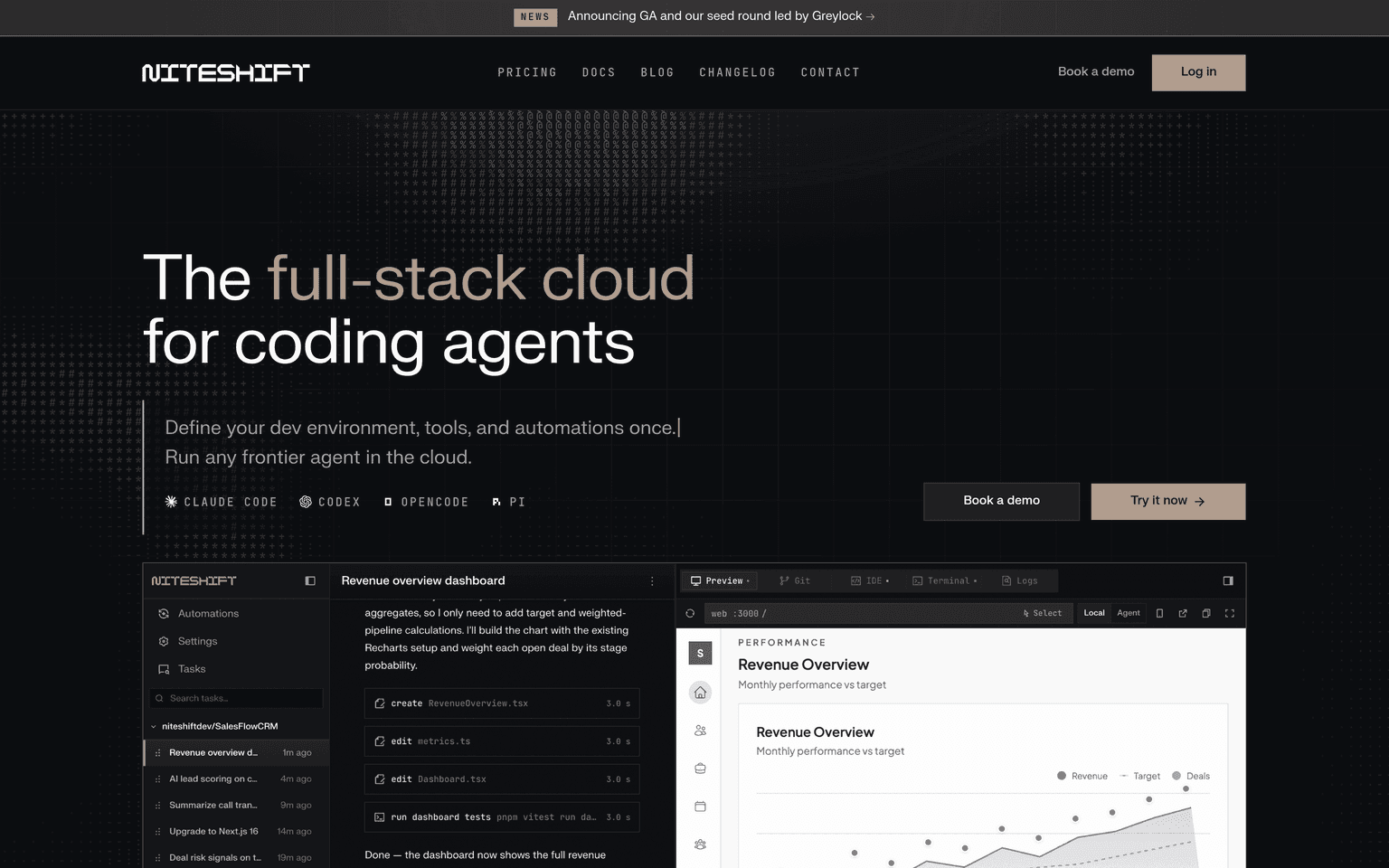Click the team group icon in CRM sidebar
The image size is (1389, 868).
pyautogui.click(x=700, y=844)
